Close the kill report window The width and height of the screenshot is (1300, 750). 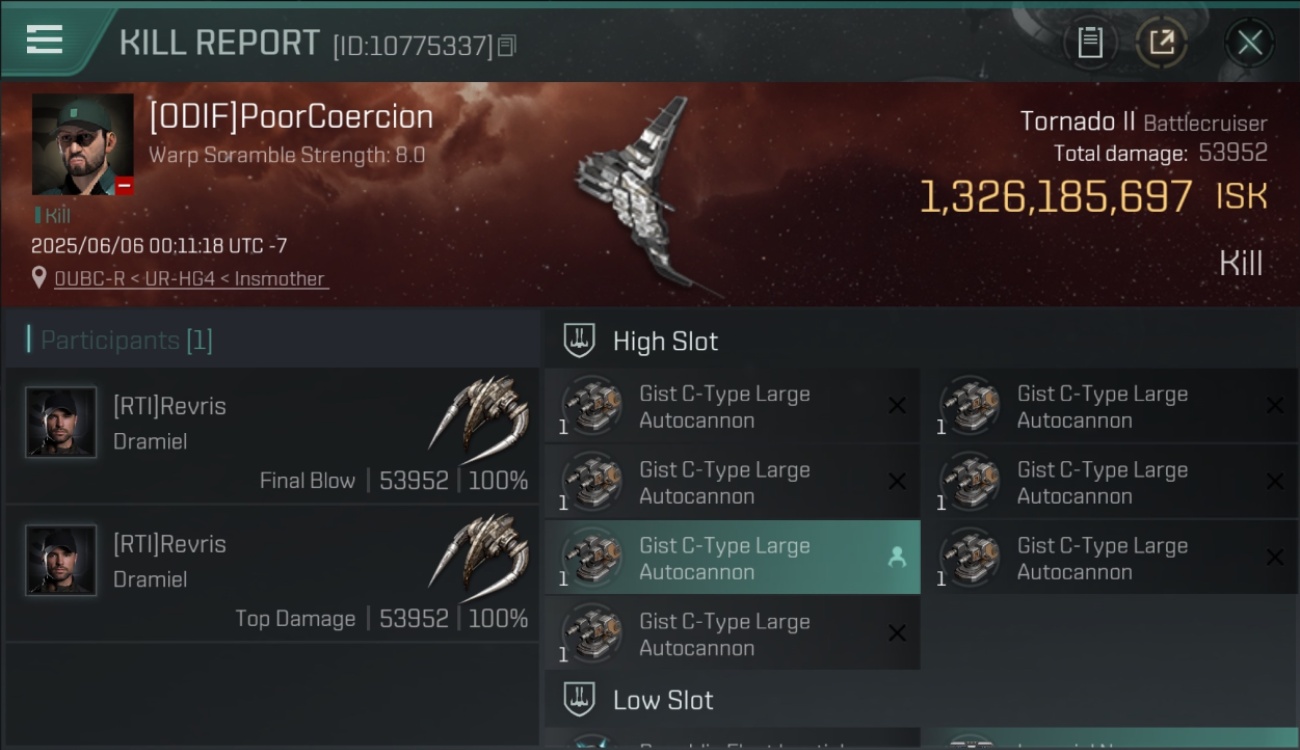point(1249,43)
